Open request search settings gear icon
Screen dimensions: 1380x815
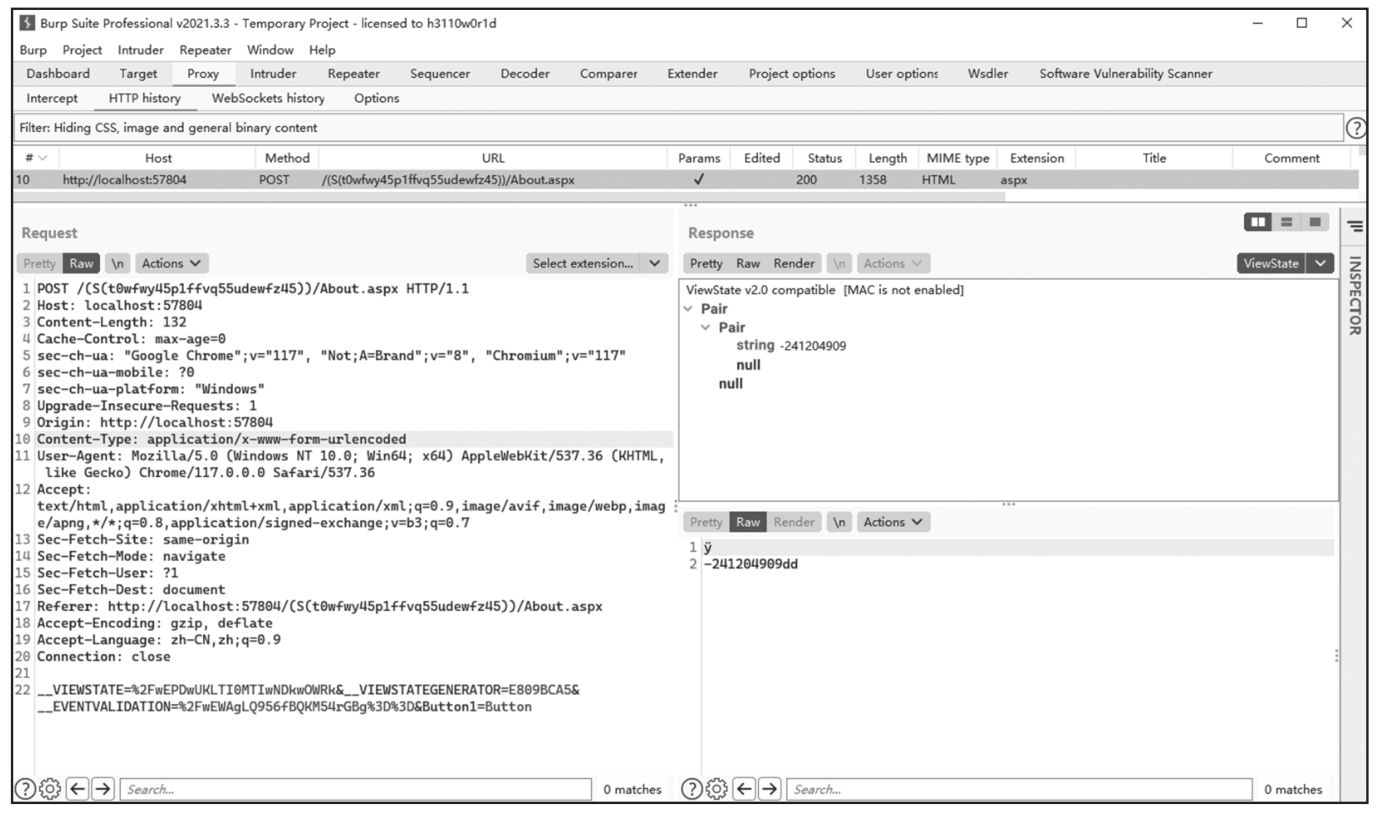[x=52, y=789]
